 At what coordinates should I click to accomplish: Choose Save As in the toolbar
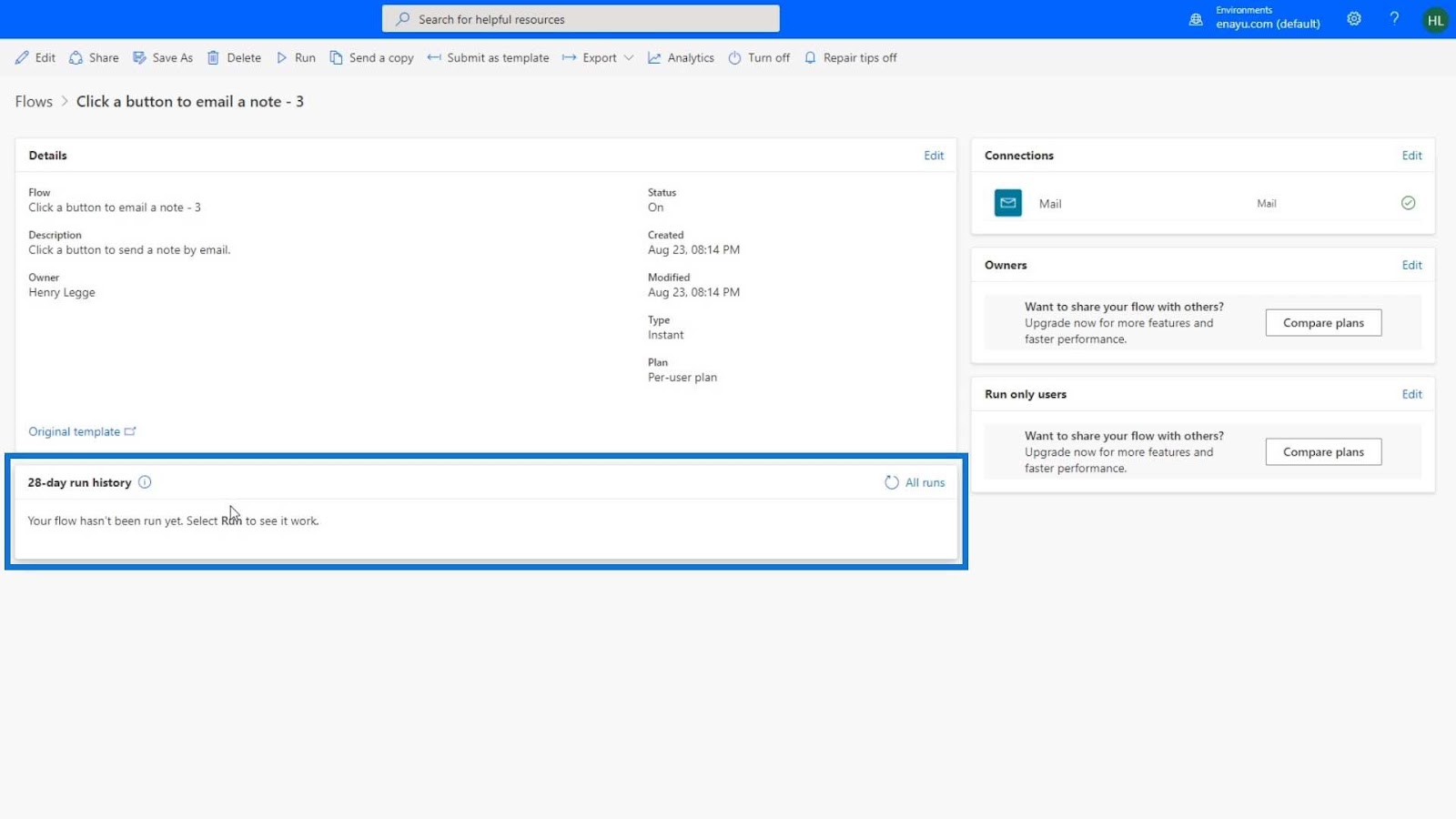[163, 57]
